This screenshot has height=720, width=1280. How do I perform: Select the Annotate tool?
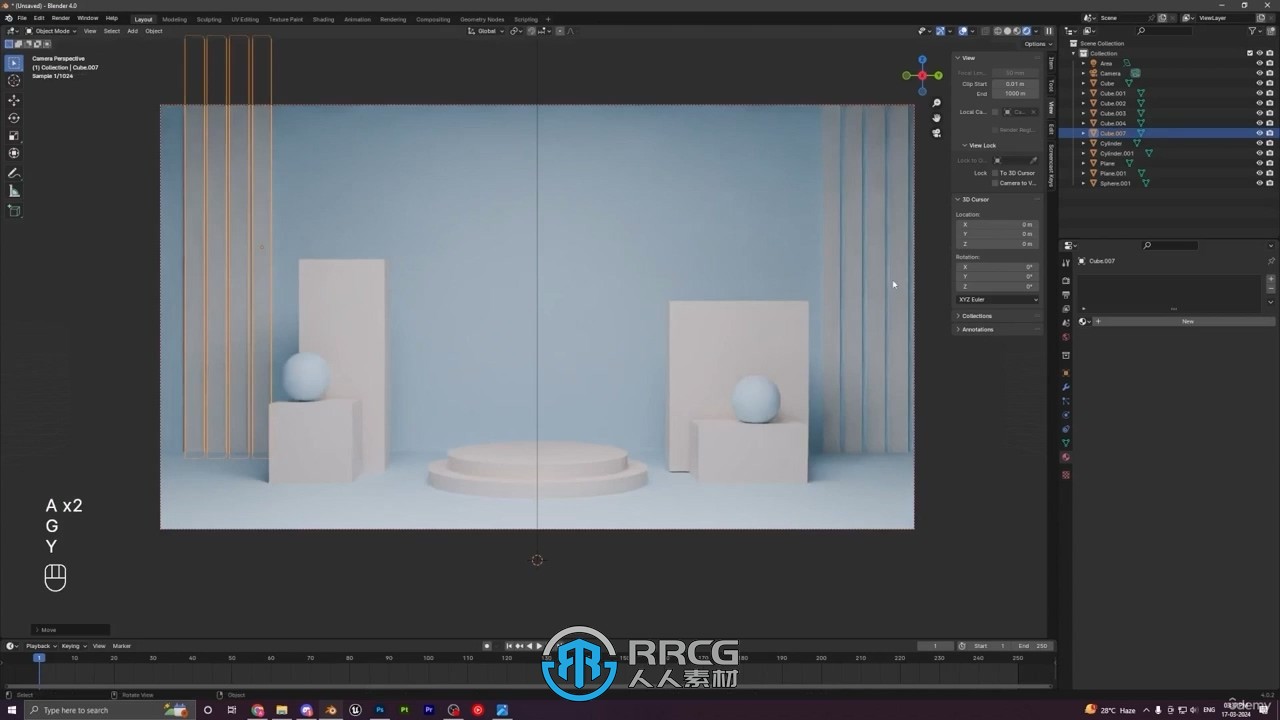14,174
